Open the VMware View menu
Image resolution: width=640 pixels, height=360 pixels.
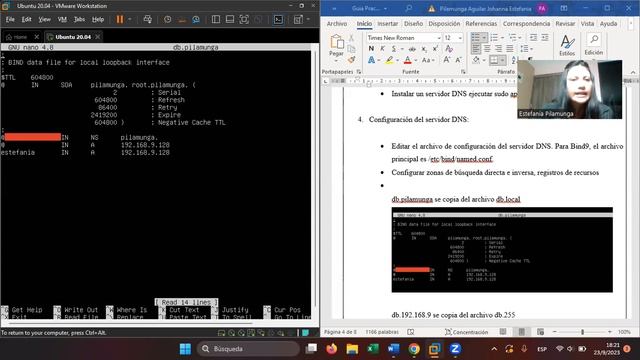pyautogui.click(x=44, y=19)
